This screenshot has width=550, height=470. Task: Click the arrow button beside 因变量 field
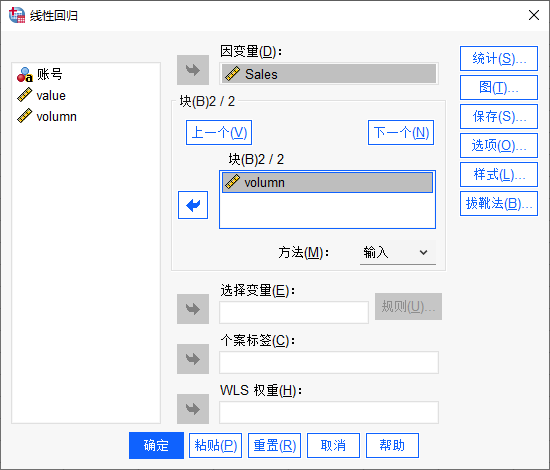(x=193, y=70)
